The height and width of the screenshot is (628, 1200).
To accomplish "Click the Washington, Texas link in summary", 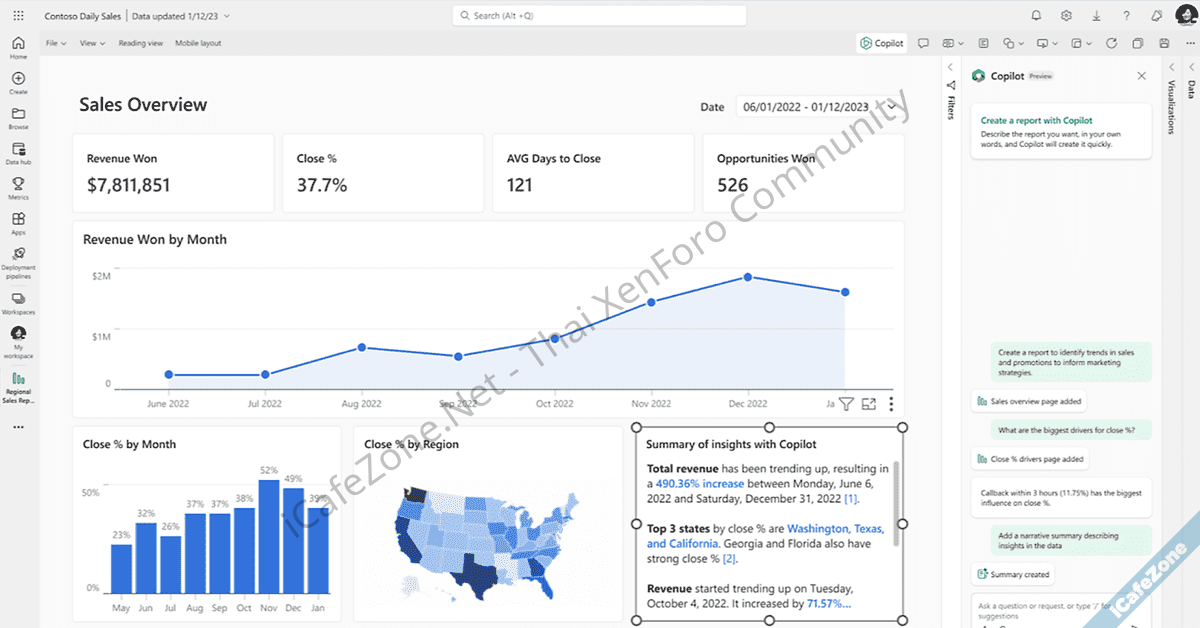I will 834,528.
